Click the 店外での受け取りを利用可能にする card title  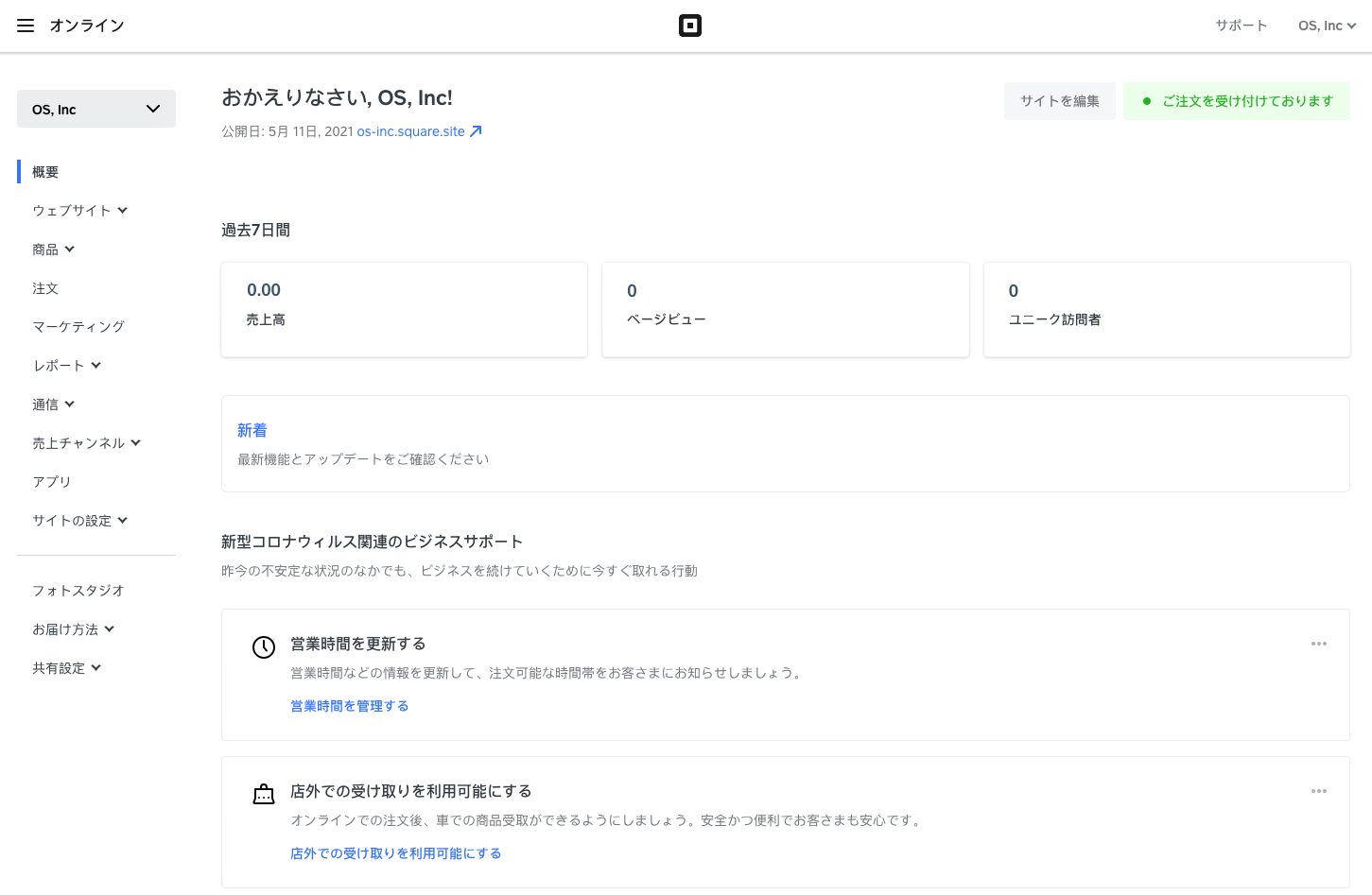411,791
